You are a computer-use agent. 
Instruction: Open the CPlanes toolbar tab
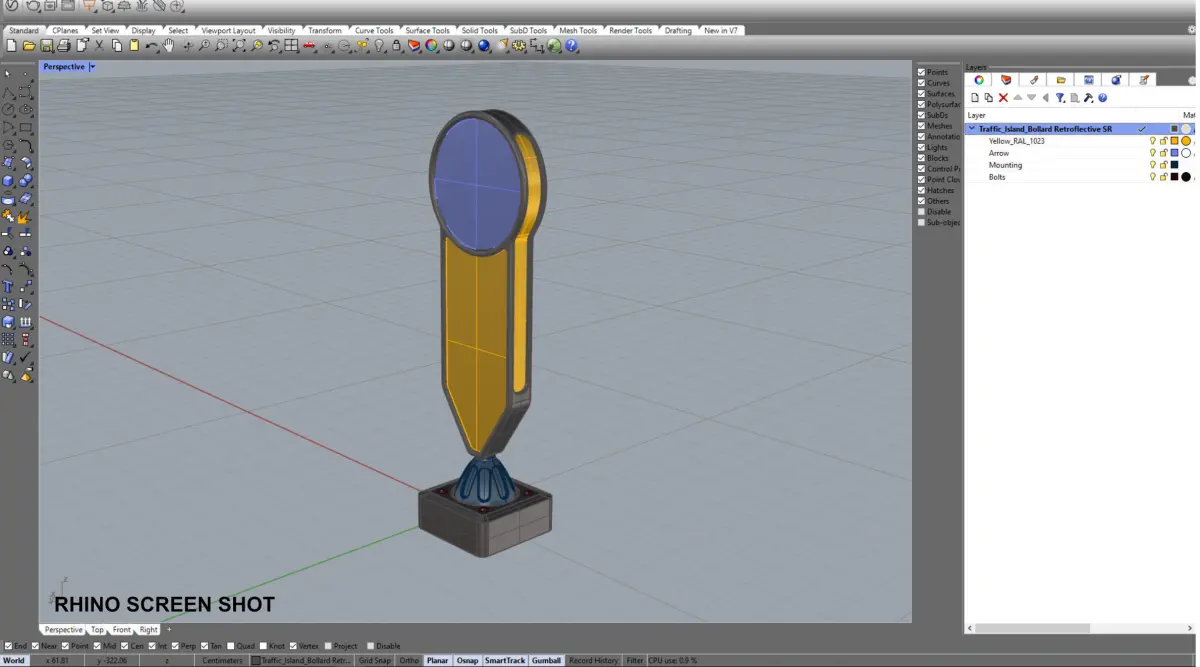click(65, 31)
